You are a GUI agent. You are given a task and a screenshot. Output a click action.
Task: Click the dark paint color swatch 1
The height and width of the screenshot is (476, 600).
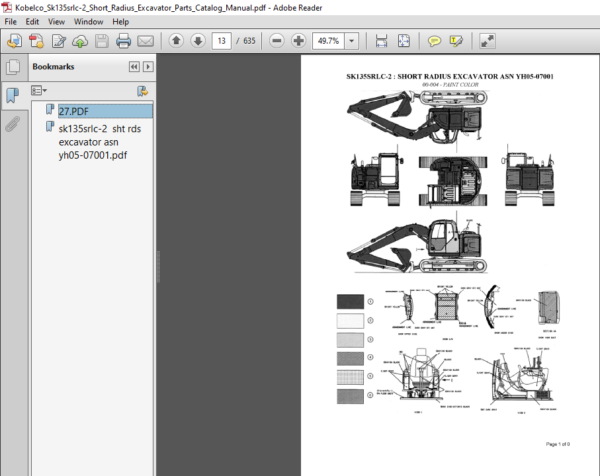coord(350,302)
